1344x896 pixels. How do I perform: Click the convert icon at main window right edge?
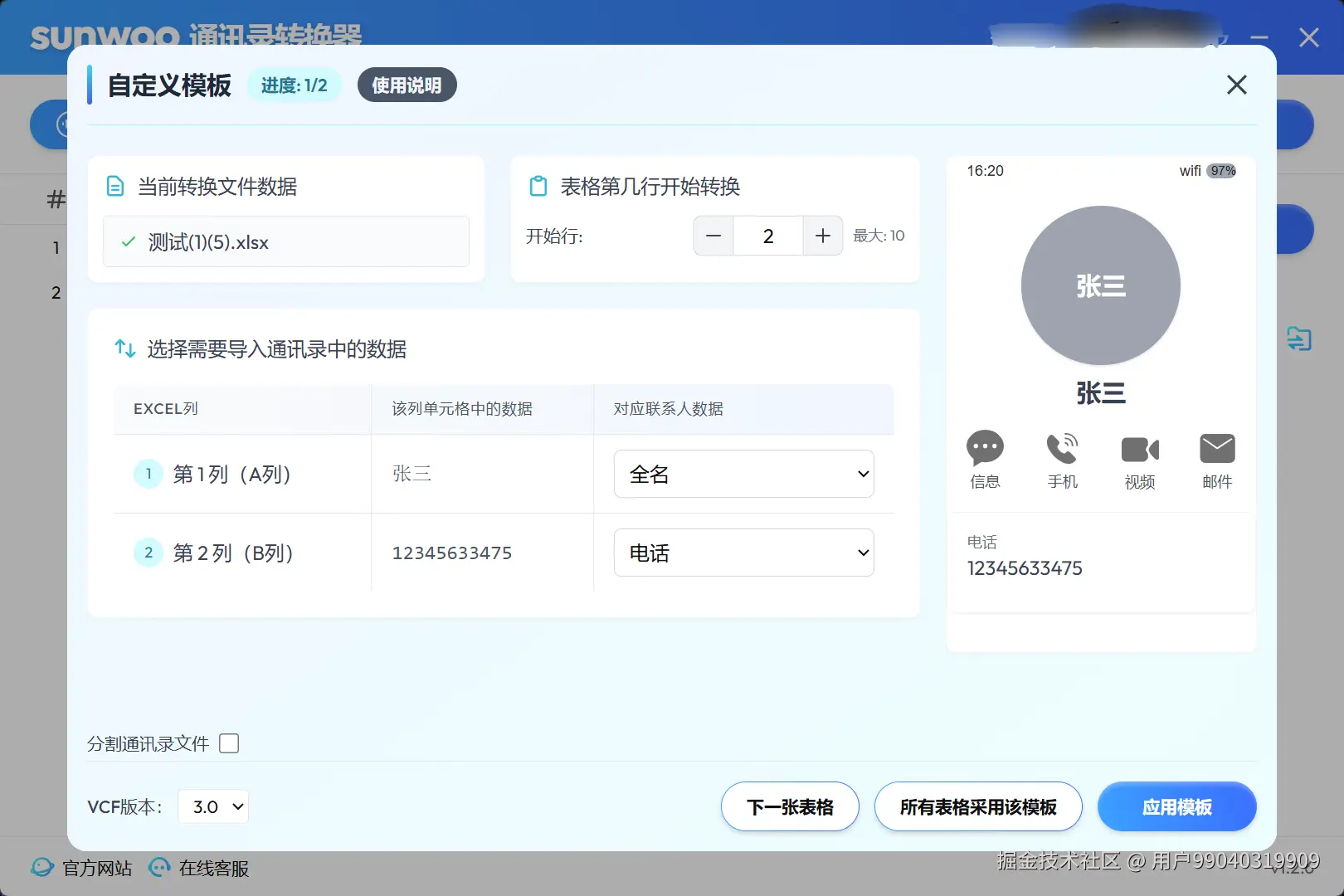click(1299, 338)
